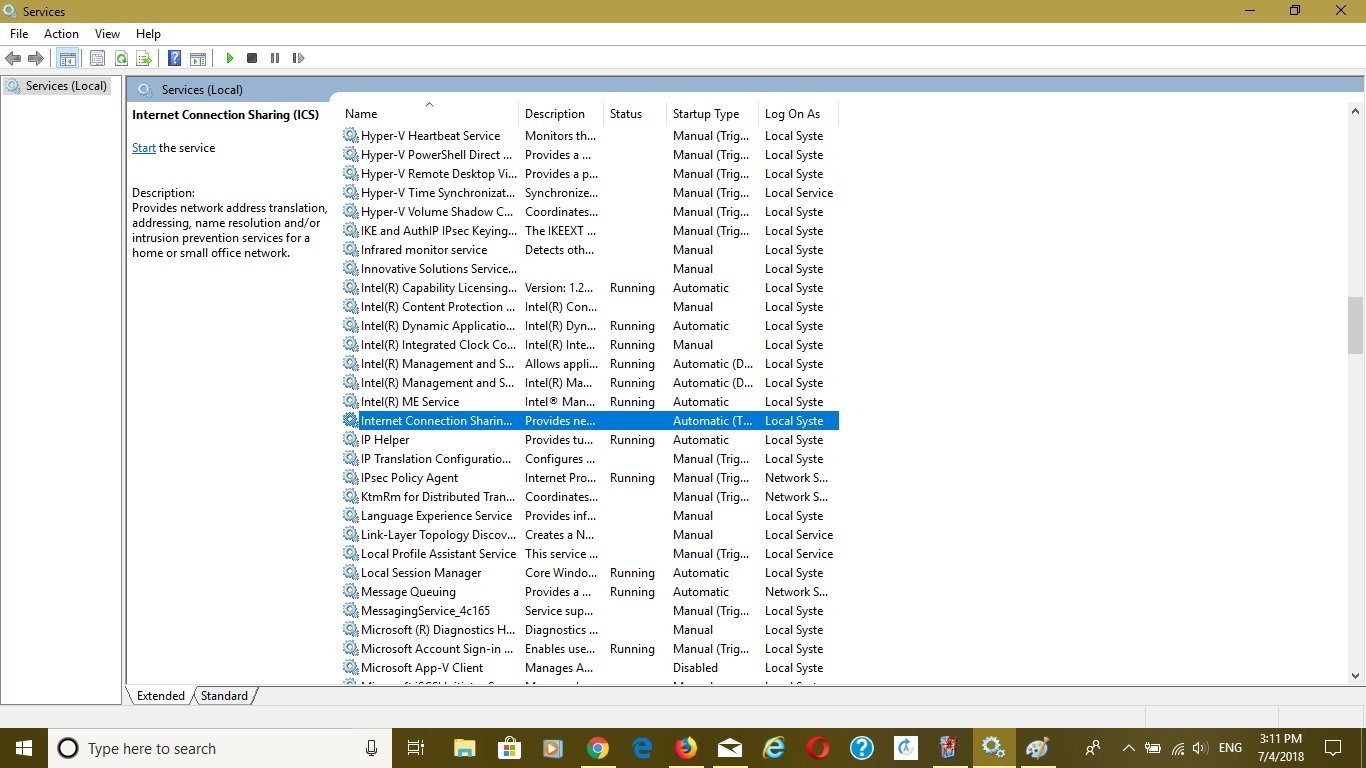Toggle Show/Hide Action Pane icon
This screenshot has width=1366, height=768.
tap(198, 59)
